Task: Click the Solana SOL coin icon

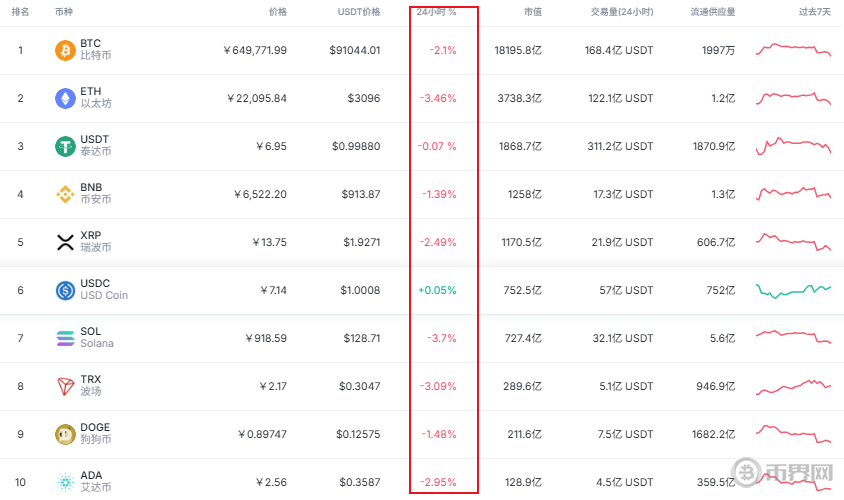Action: (65, 338)
